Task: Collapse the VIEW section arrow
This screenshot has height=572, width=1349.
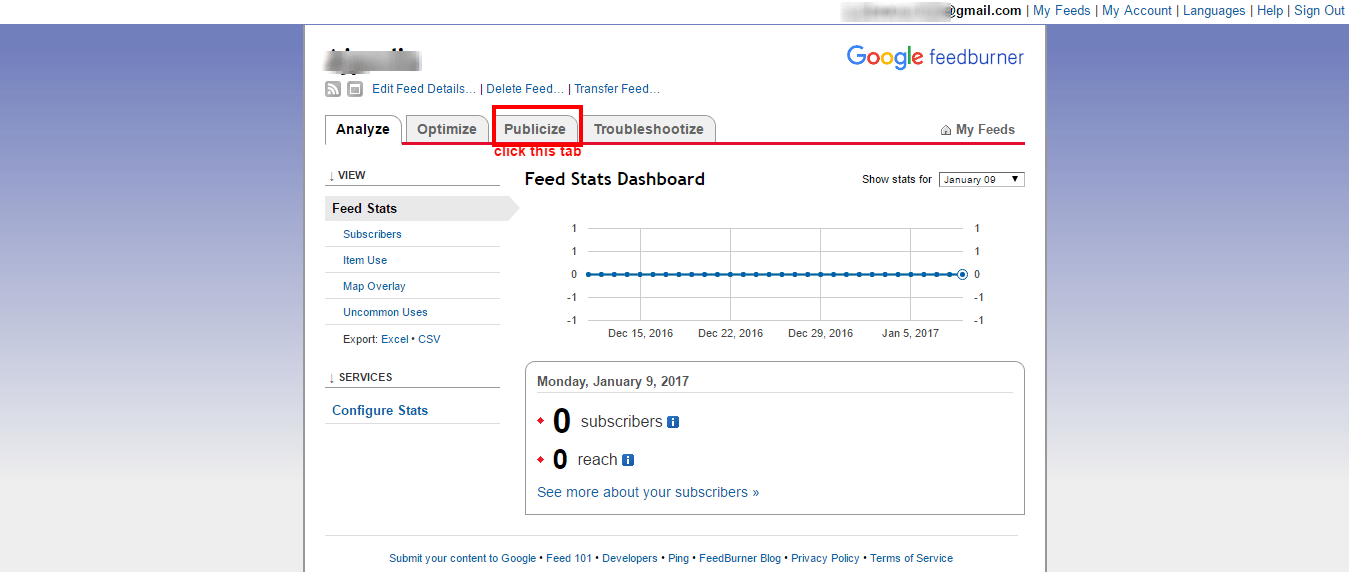Action: coord(331,175)
